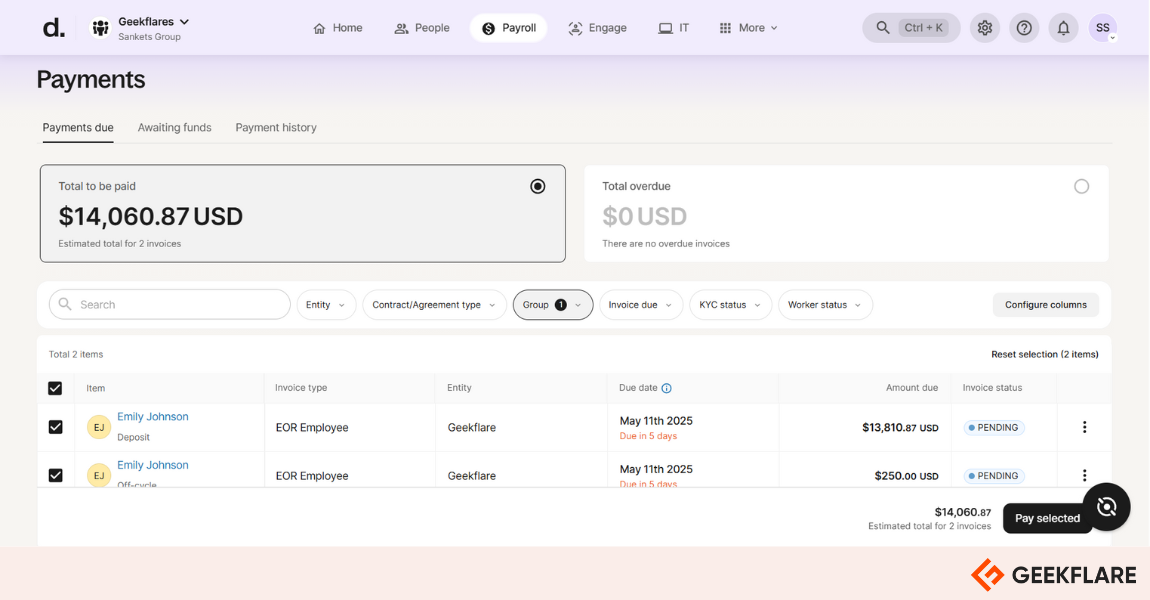Open the notifications bell
Viewport: 1150px width, 600px height.
[x=1063, y=28]
